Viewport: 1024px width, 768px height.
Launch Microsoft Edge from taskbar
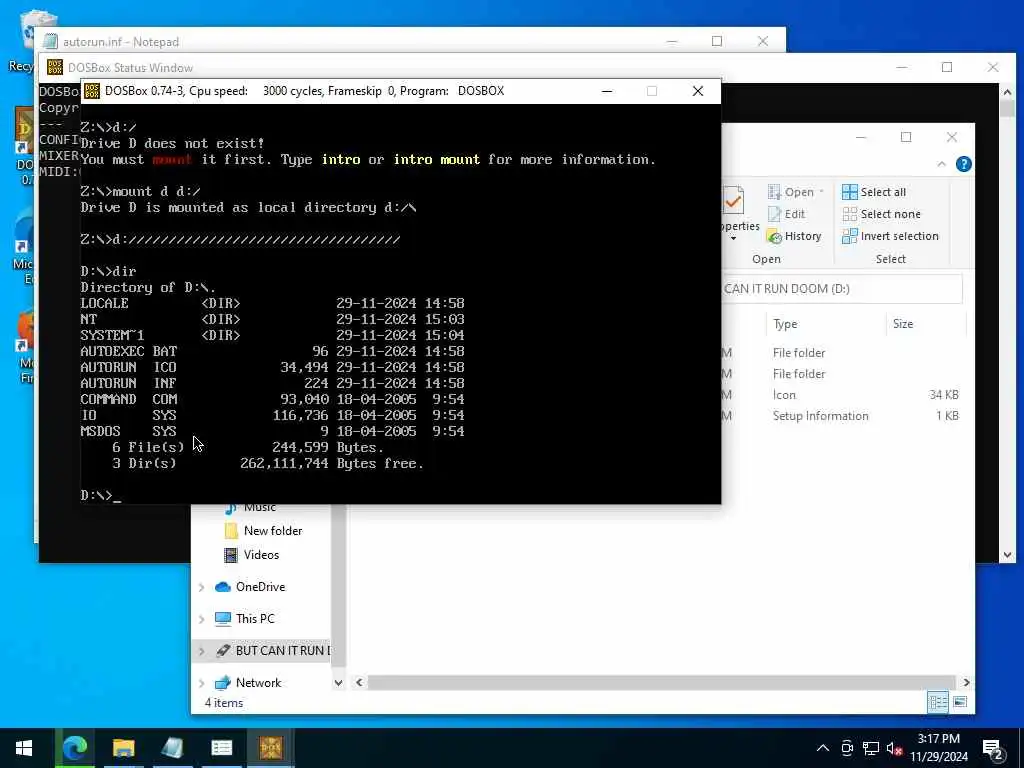(74, 748)
